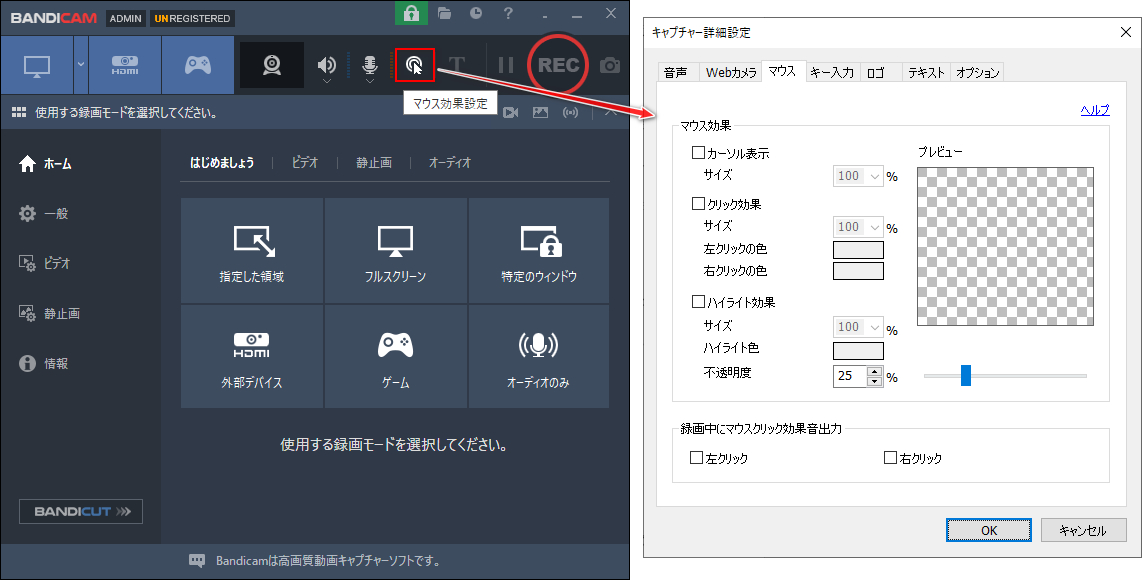Switch to テキスト tab in dialog
The image size is (1147, 580).
click(926, 72)
